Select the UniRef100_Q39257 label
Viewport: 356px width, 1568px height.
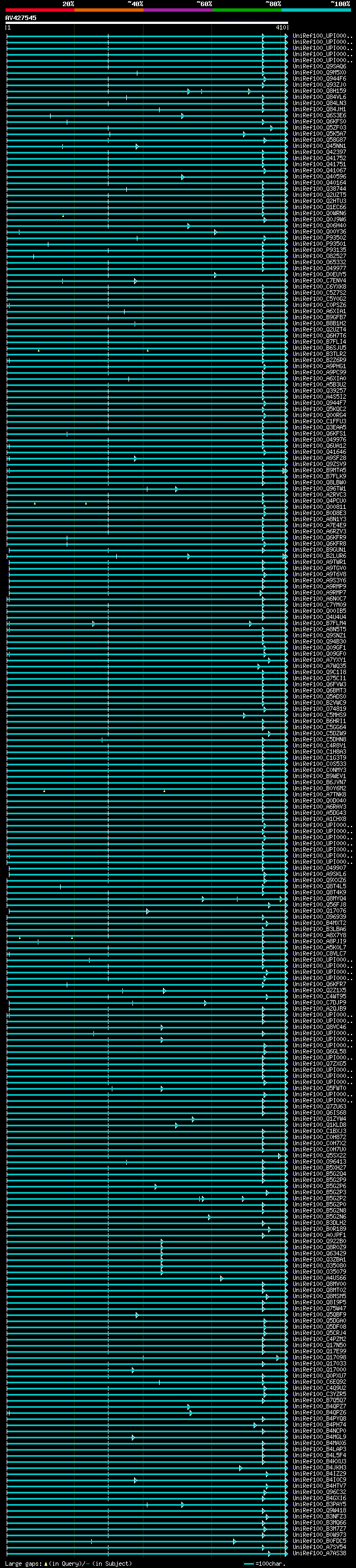pos(319,390)
